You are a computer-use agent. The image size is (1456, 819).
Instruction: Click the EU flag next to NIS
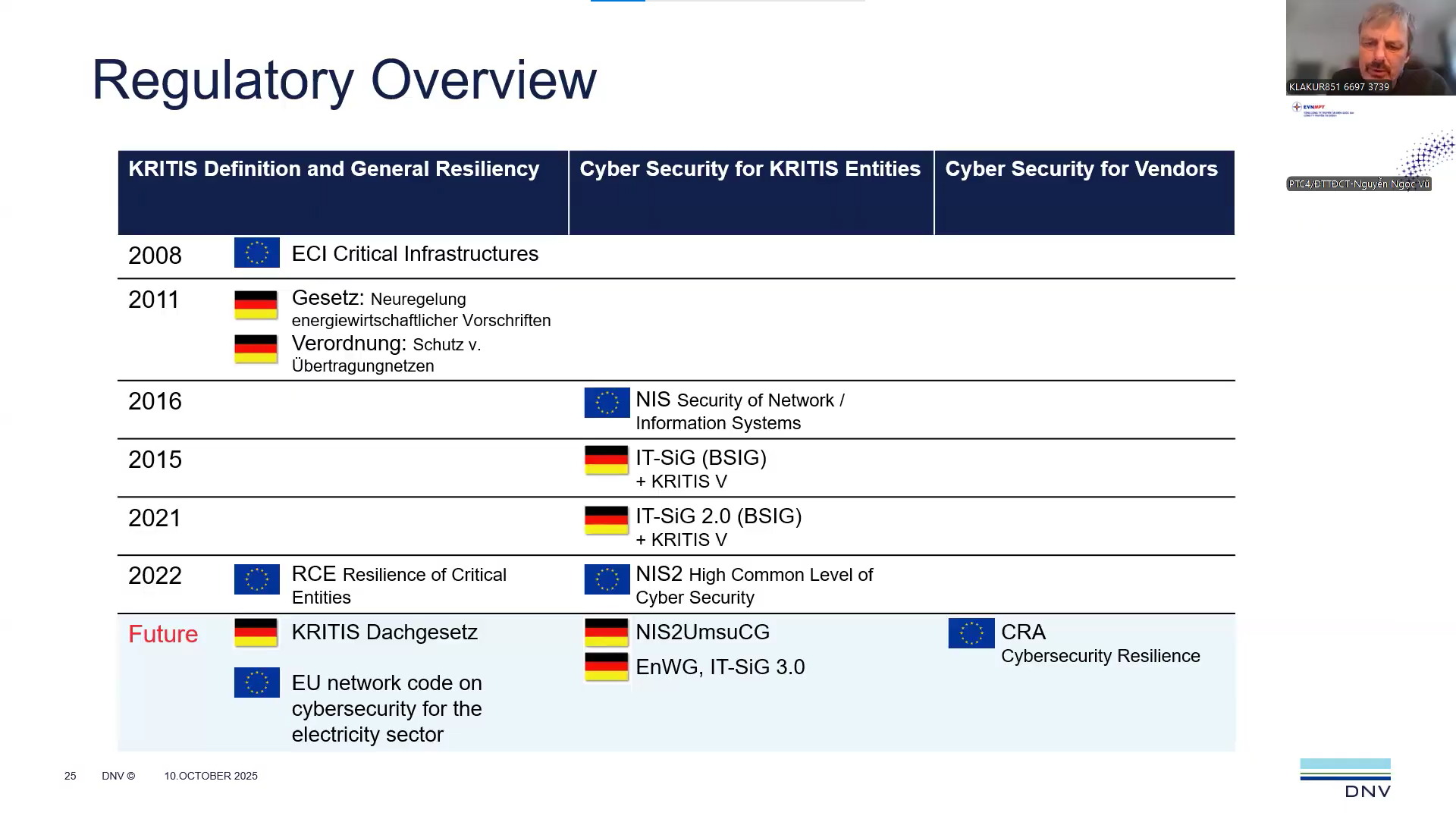pyautogui.click(x=607, y=403)
